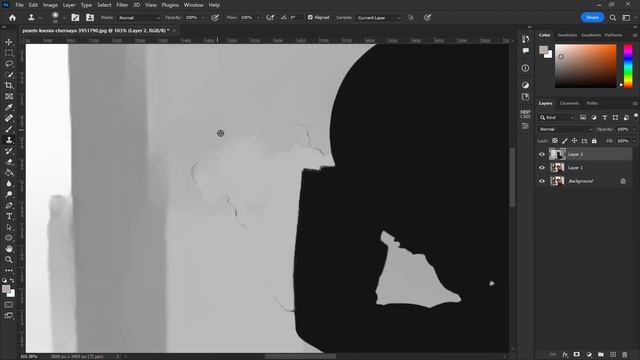
Task: Select the Eraser tool
Action: [9, 162]
